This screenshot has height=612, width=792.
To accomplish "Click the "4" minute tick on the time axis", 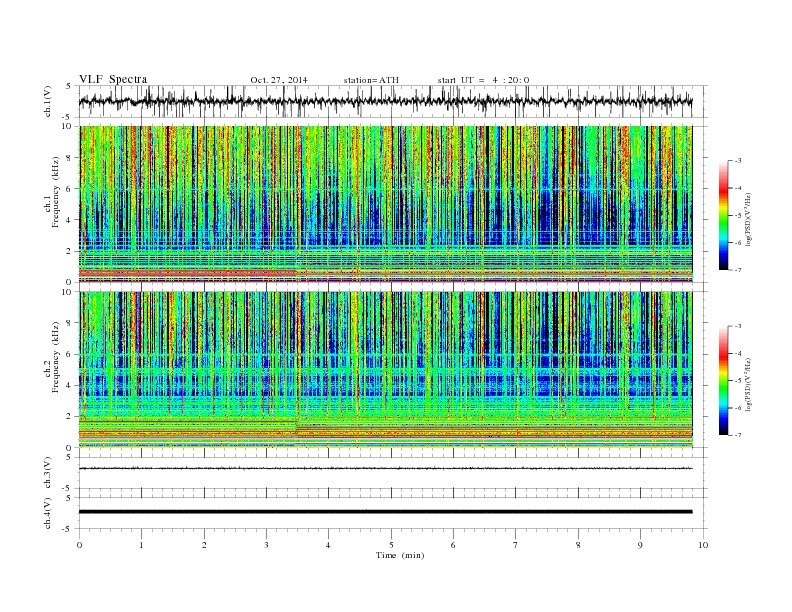I will click(x=329, y=545).
